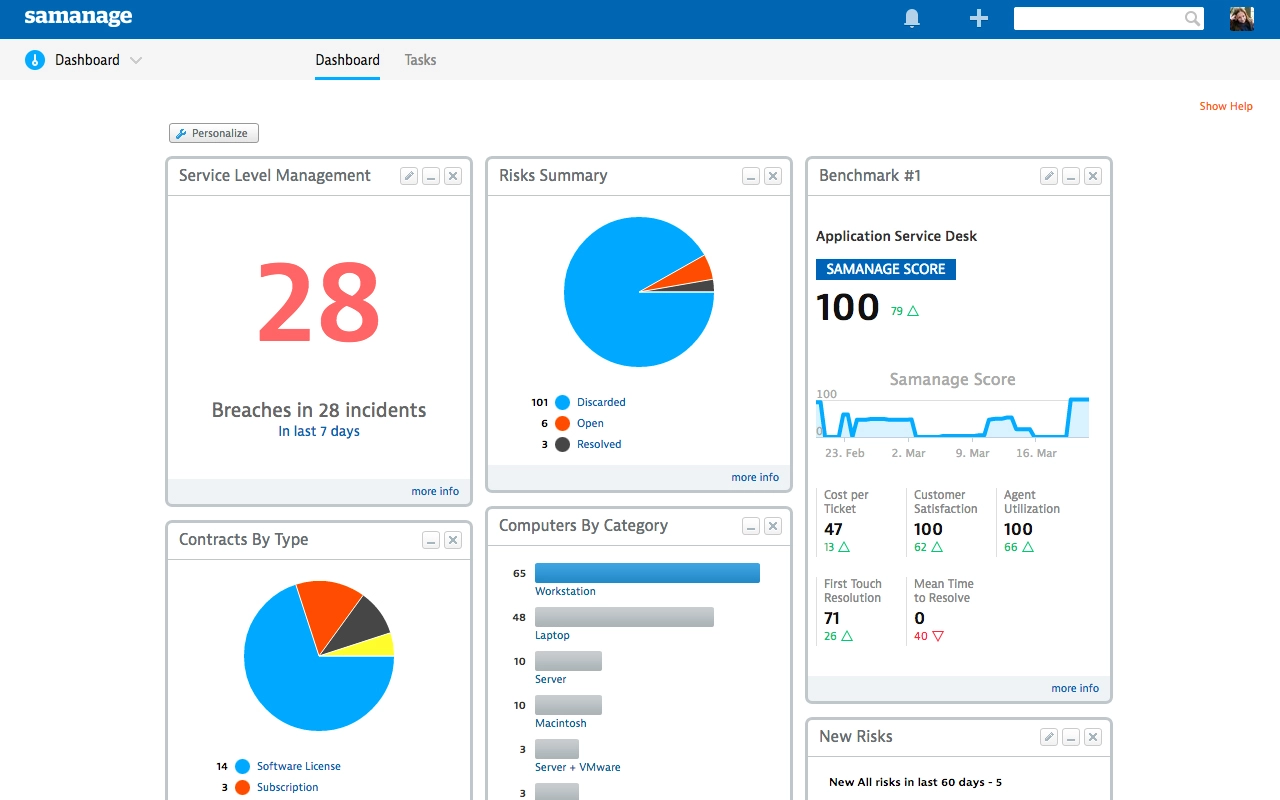Open more info for Benchmark #1
1280x800 pixels.
1075,688
